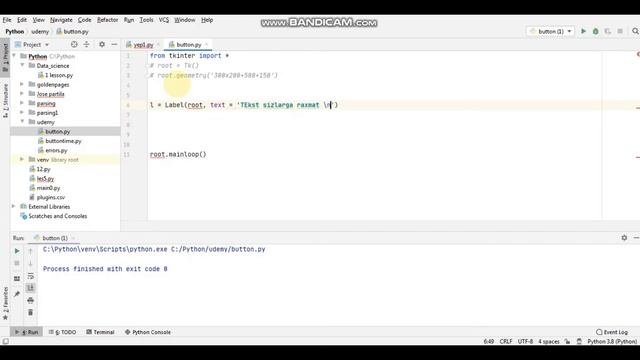Hide the Project panel with minus icon
The width and height of the screenshot is (640, 360).
[114, 44]
